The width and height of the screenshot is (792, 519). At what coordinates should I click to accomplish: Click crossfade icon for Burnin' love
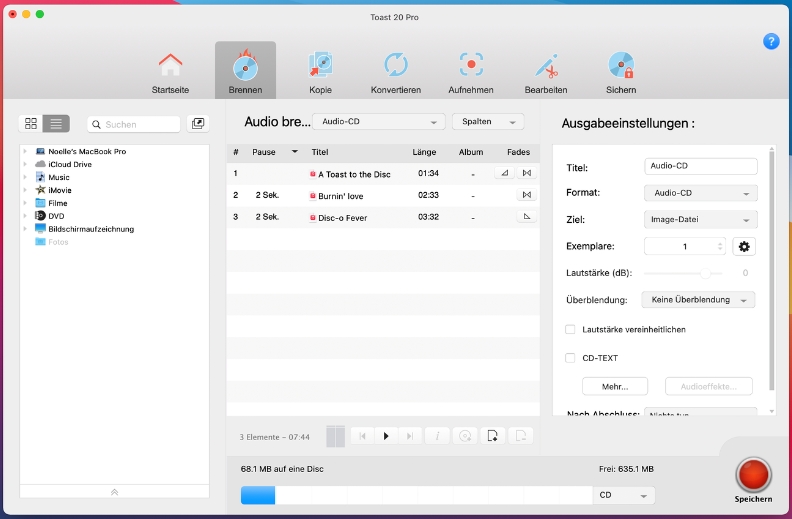tap(527, 195)
